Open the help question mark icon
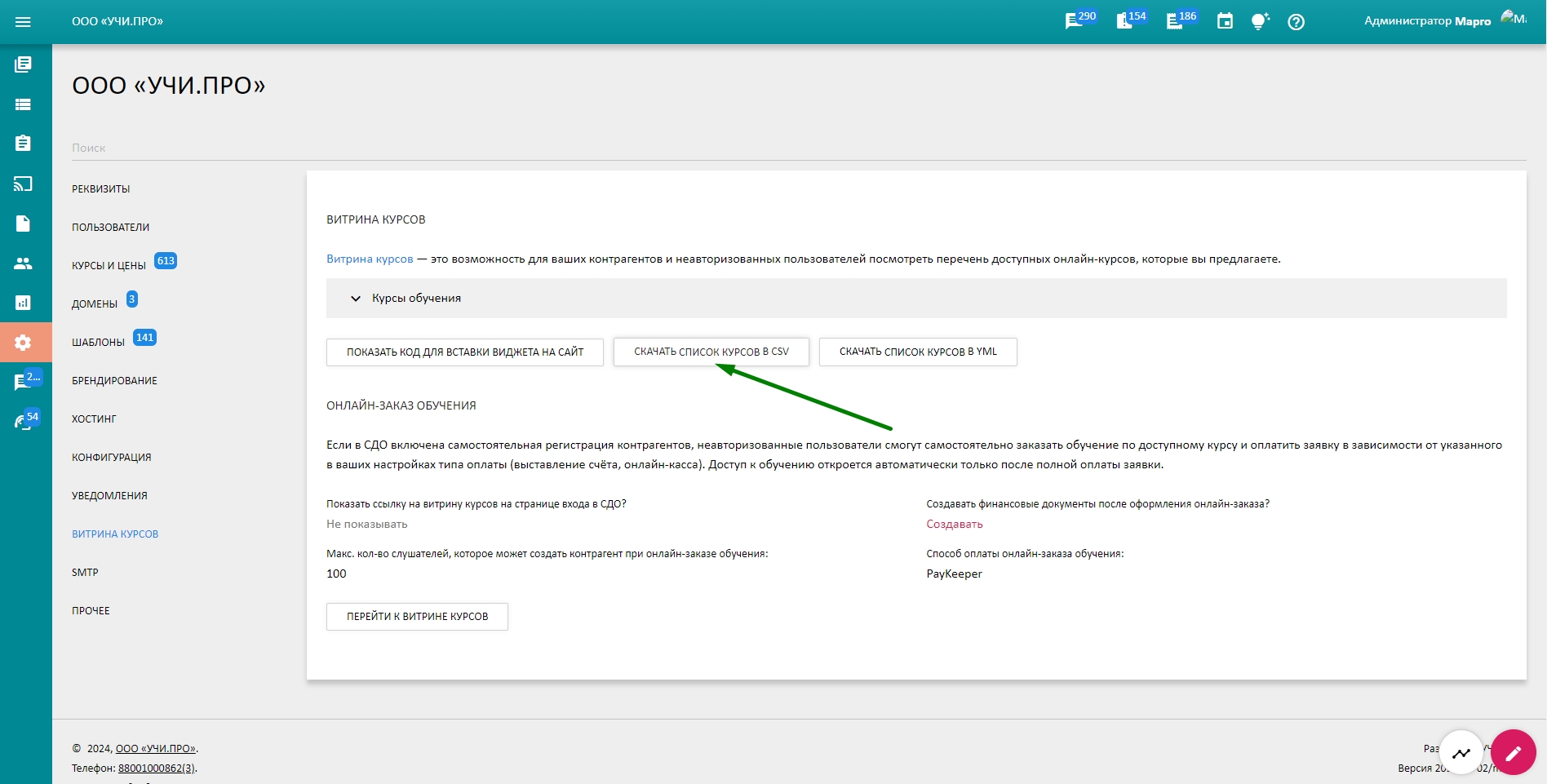The width and height of the screenshot is (1547, 784). (x=1296, y=22)
